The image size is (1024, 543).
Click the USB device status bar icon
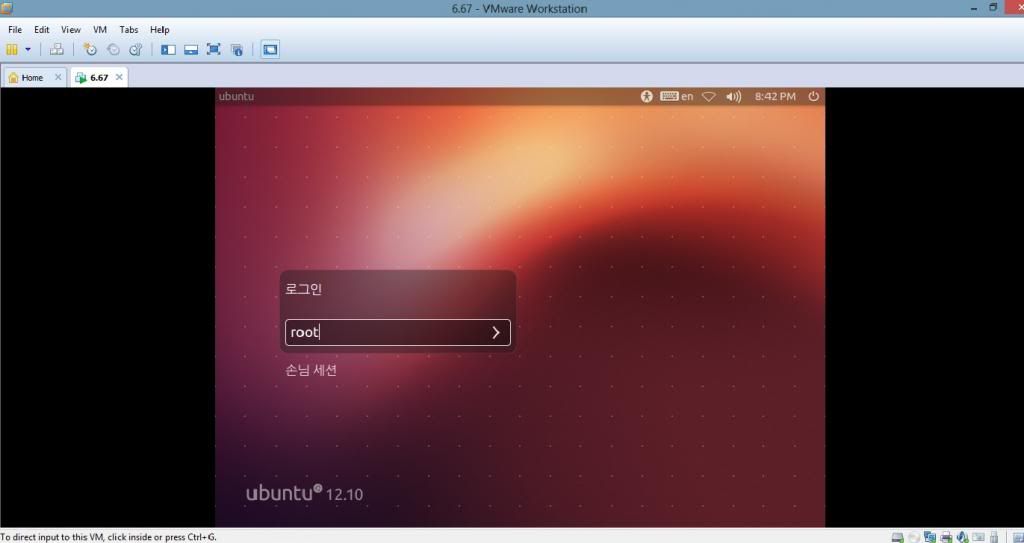(x=994, y=537)
